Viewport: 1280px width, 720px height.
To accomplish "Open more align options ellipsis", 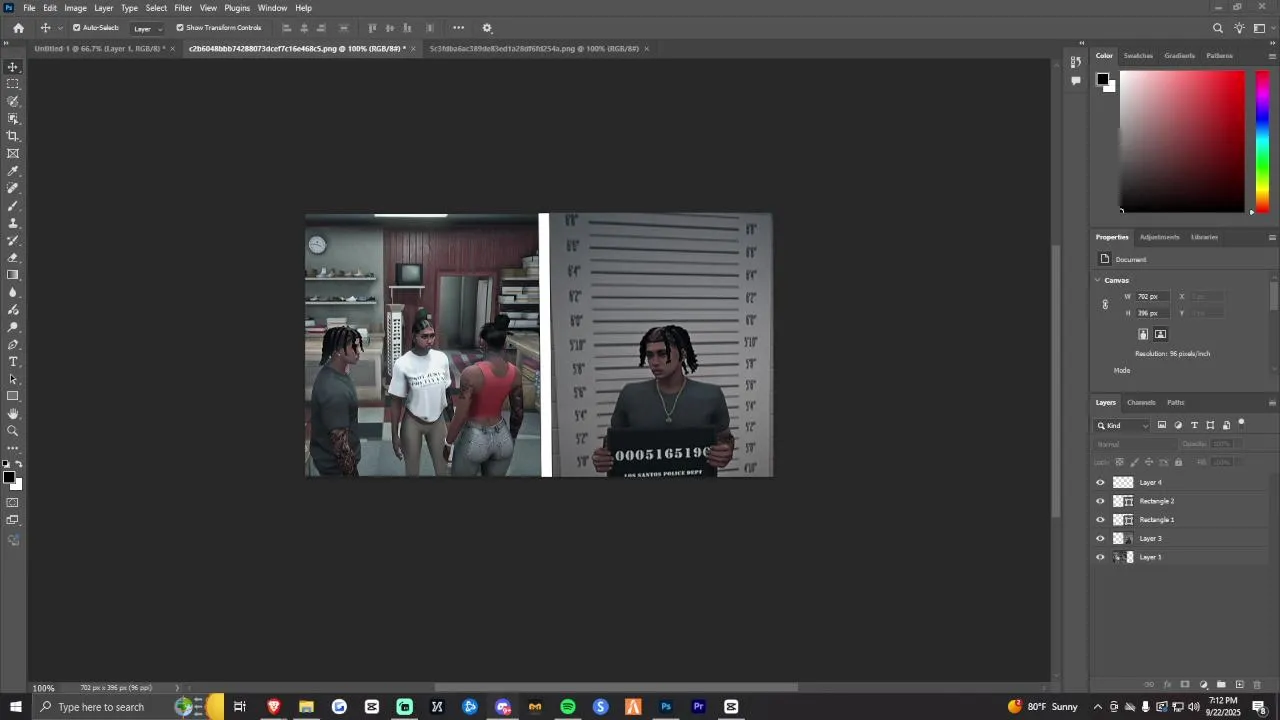I will coord(458,28).
